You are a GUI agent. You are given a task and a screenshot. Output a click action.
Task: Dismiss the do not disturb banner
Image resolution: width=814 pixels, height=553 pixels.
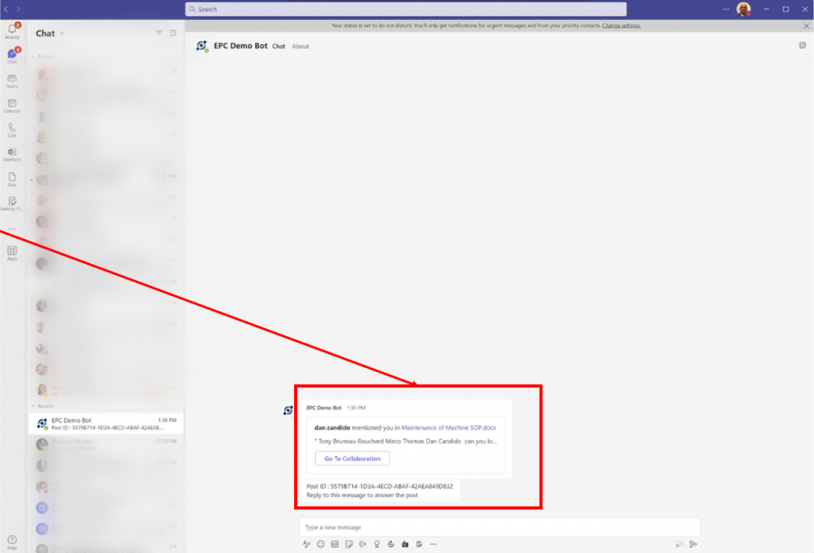806,25
